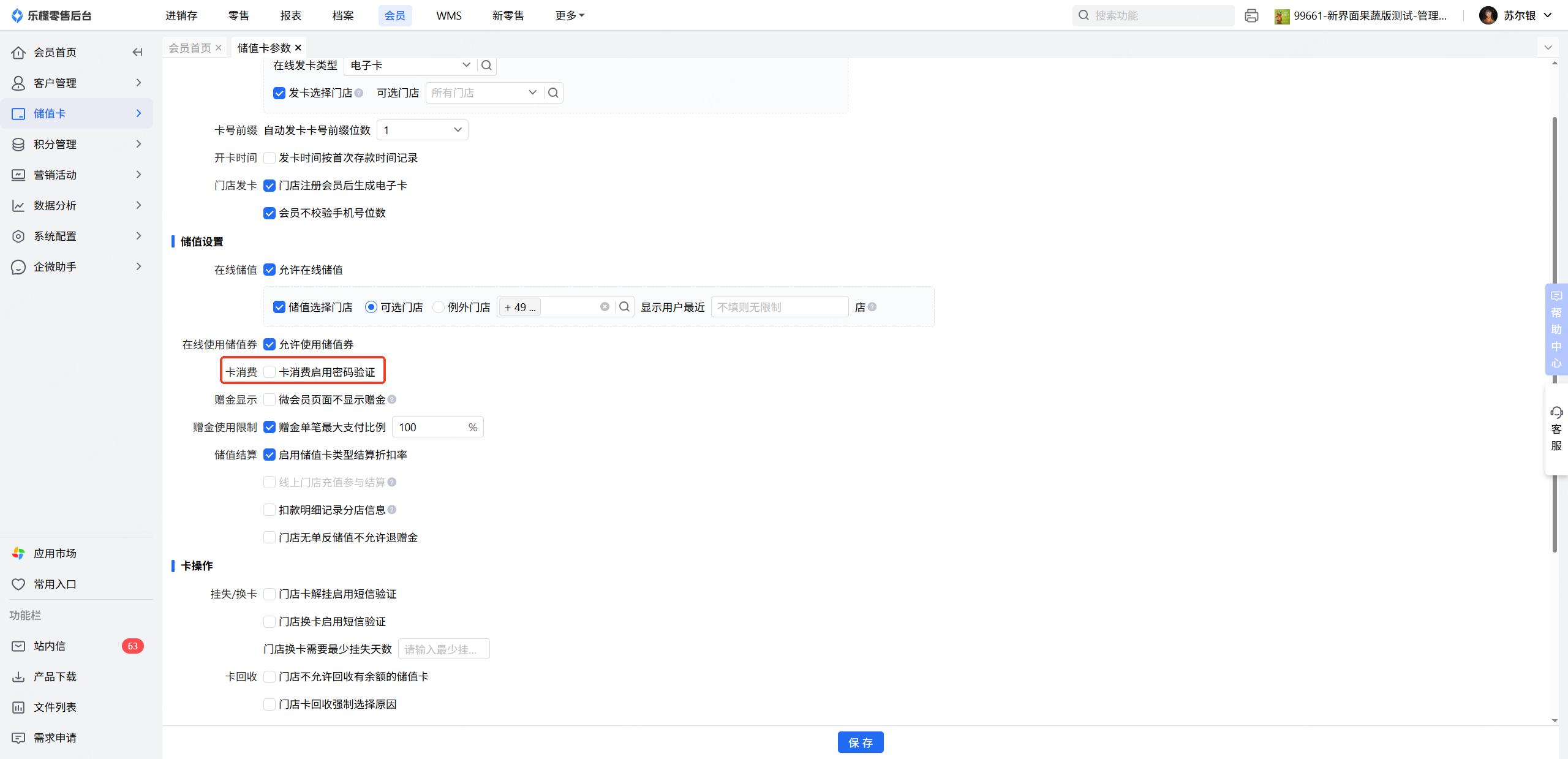This screenshot has width=1568, height=759.
Task: Click magnifier icon next to 可选门店 field
Action: point(553,93)
